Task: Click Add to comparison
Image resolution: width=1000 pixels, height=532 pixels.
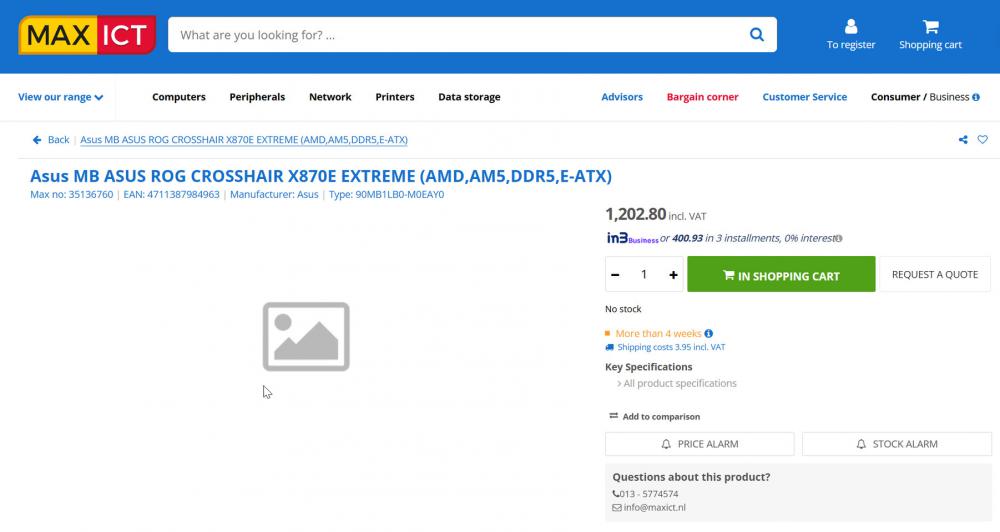Action: pyautogui.click(x=655, y=417)
